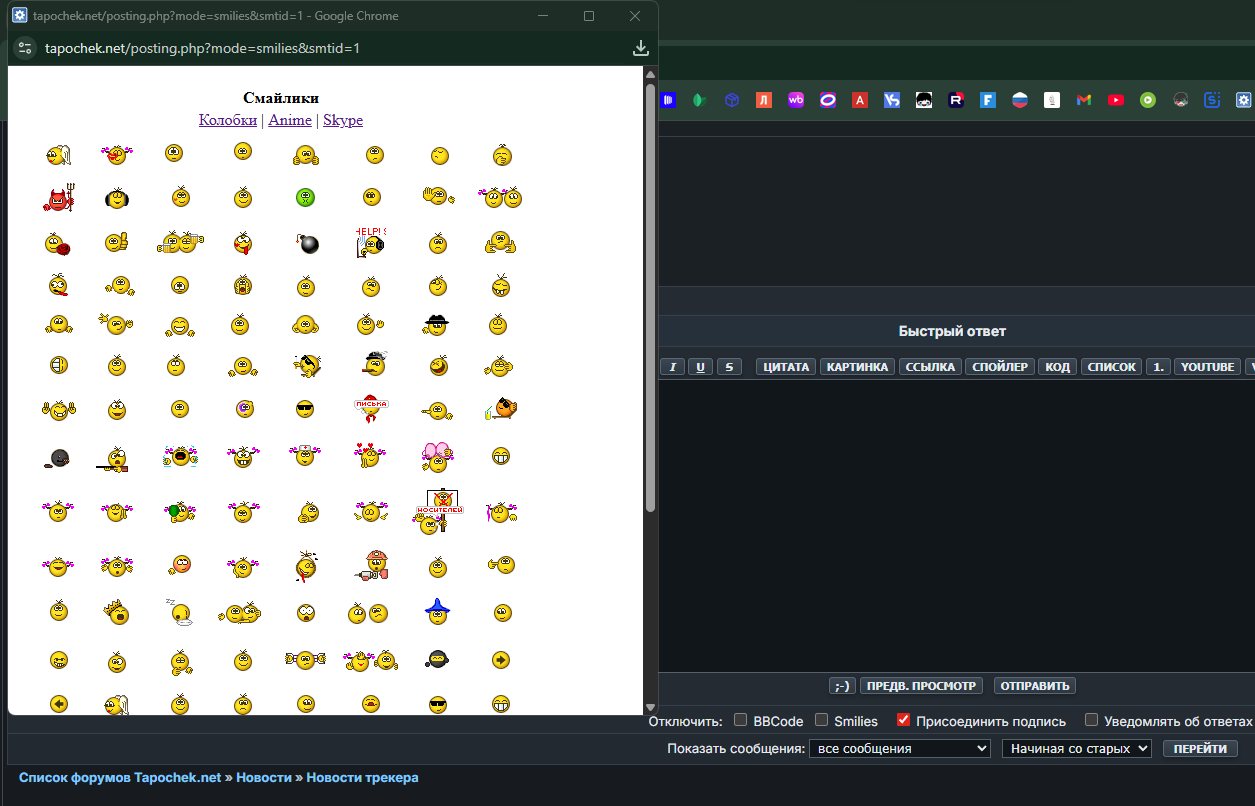Viewport: 1255px width, 806px height.
Task: Insert the red devil with pitchfork smiley
Action: 59,198
